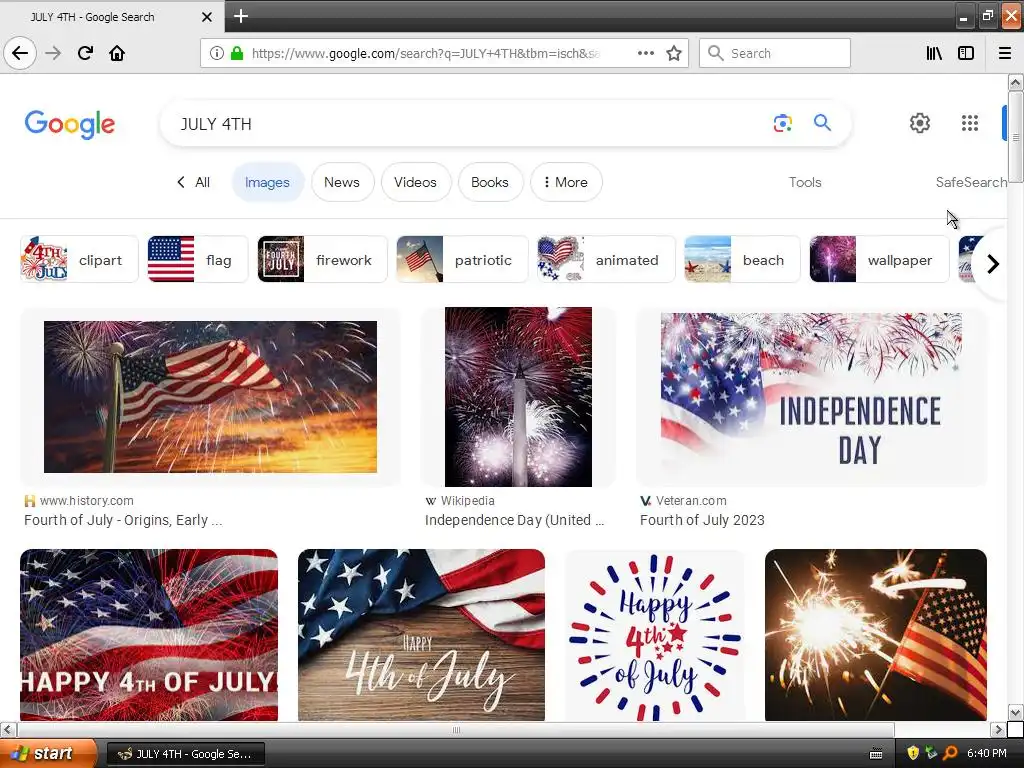Open page actions three-dot menu
1024x768 pixels.
[646, 54]
